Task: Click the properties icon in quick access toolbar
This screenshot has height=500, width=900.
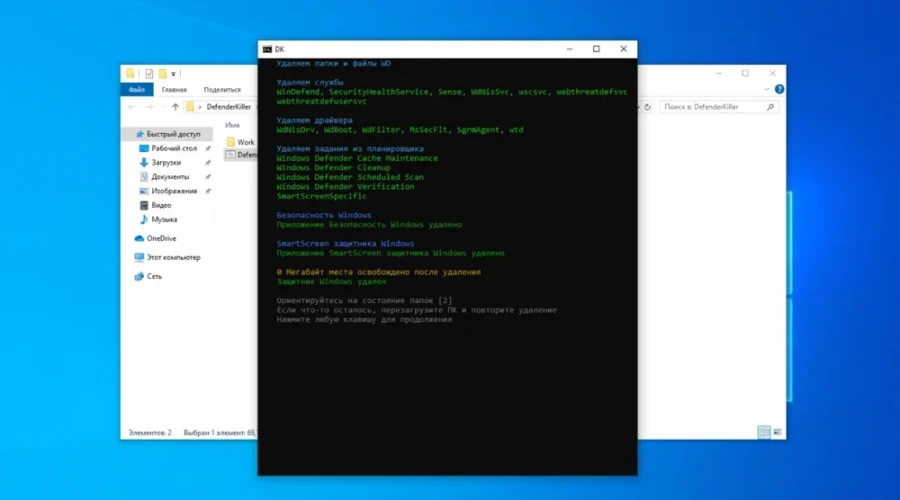Action: [148, 73]
